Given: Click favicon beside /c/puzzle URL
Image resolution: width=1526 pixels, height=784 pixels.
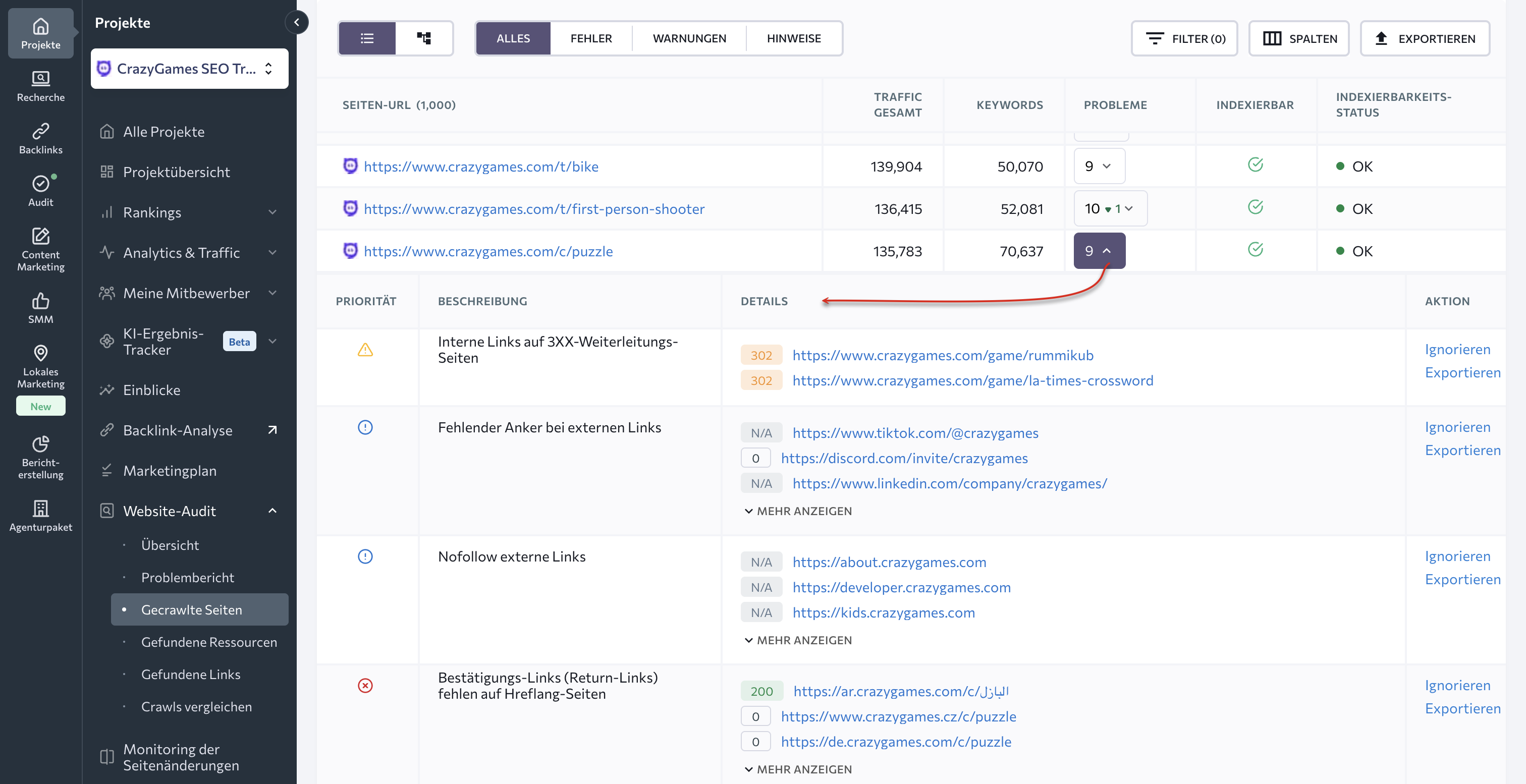Looking at the screenshot, I should 351,250.
